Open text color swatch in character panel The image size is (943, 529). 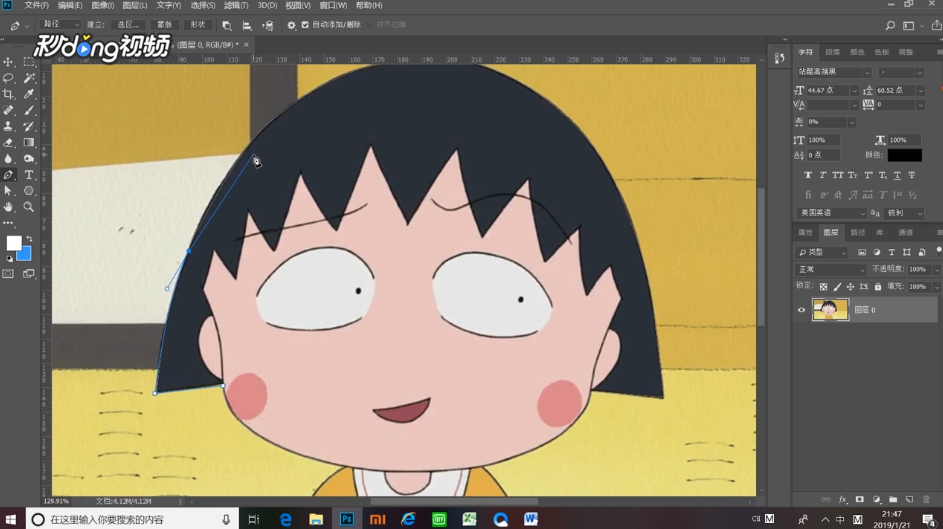click(x=905, y=155)
